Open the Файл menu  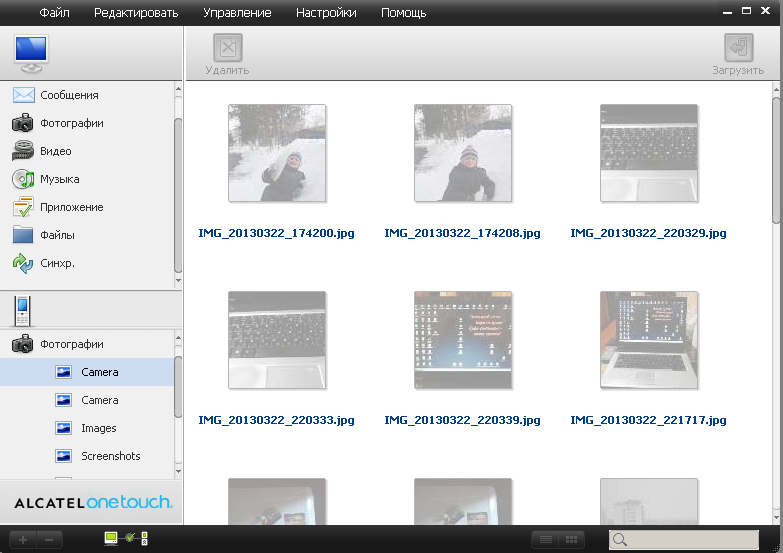click(54, 12)
